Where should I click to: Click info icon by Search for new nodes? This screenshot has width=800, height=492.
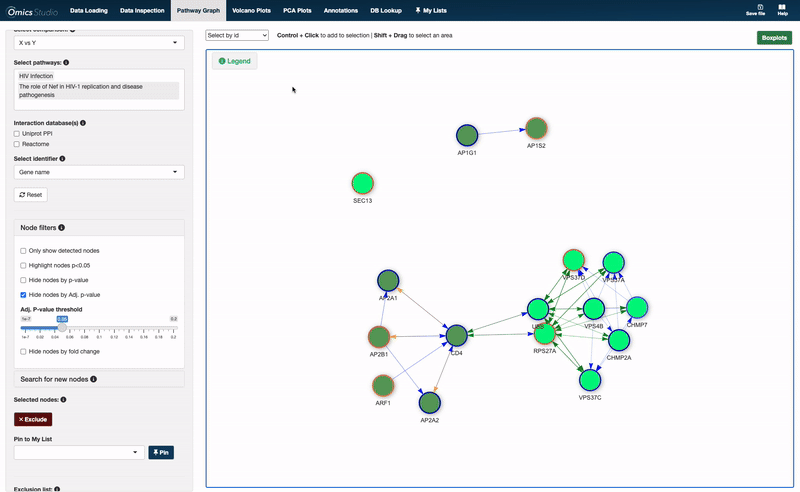(94, 379)
